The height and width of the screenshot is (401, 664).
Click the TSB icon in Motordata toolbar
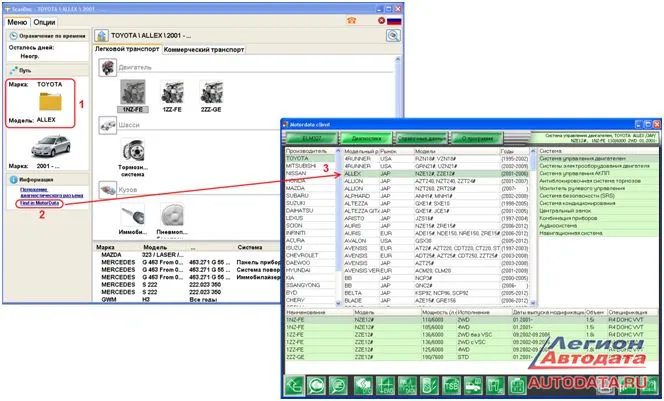click(x=451, y=385)
